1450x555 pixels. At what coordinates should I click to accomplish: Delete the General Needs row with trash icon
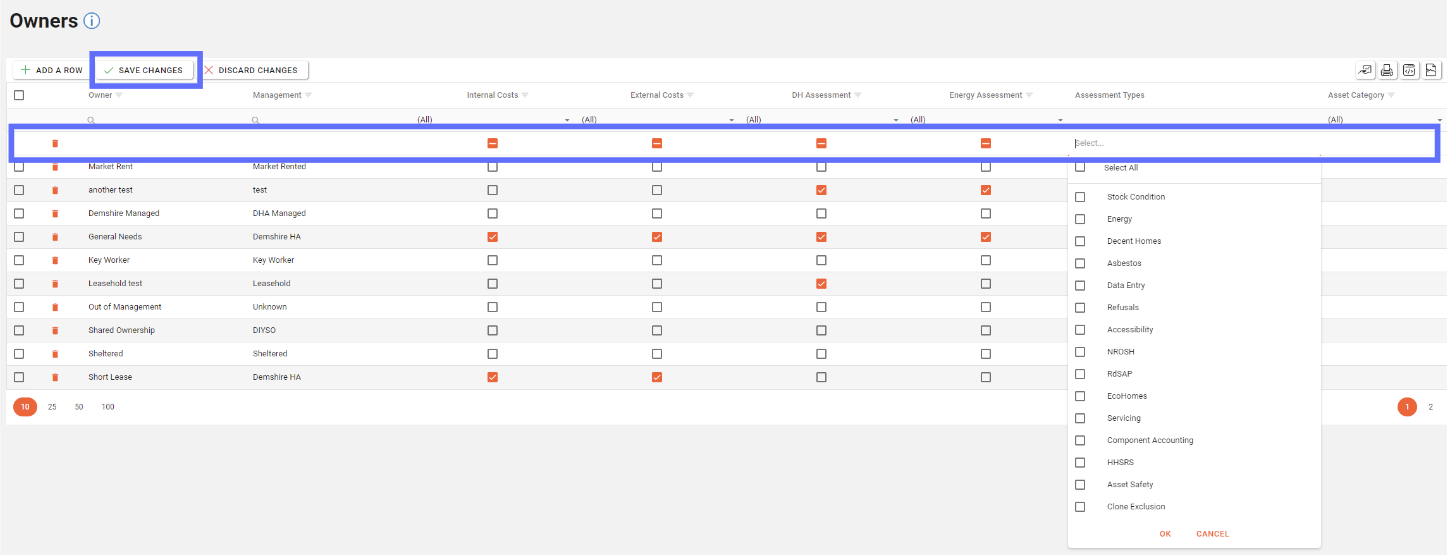[55, 237]
